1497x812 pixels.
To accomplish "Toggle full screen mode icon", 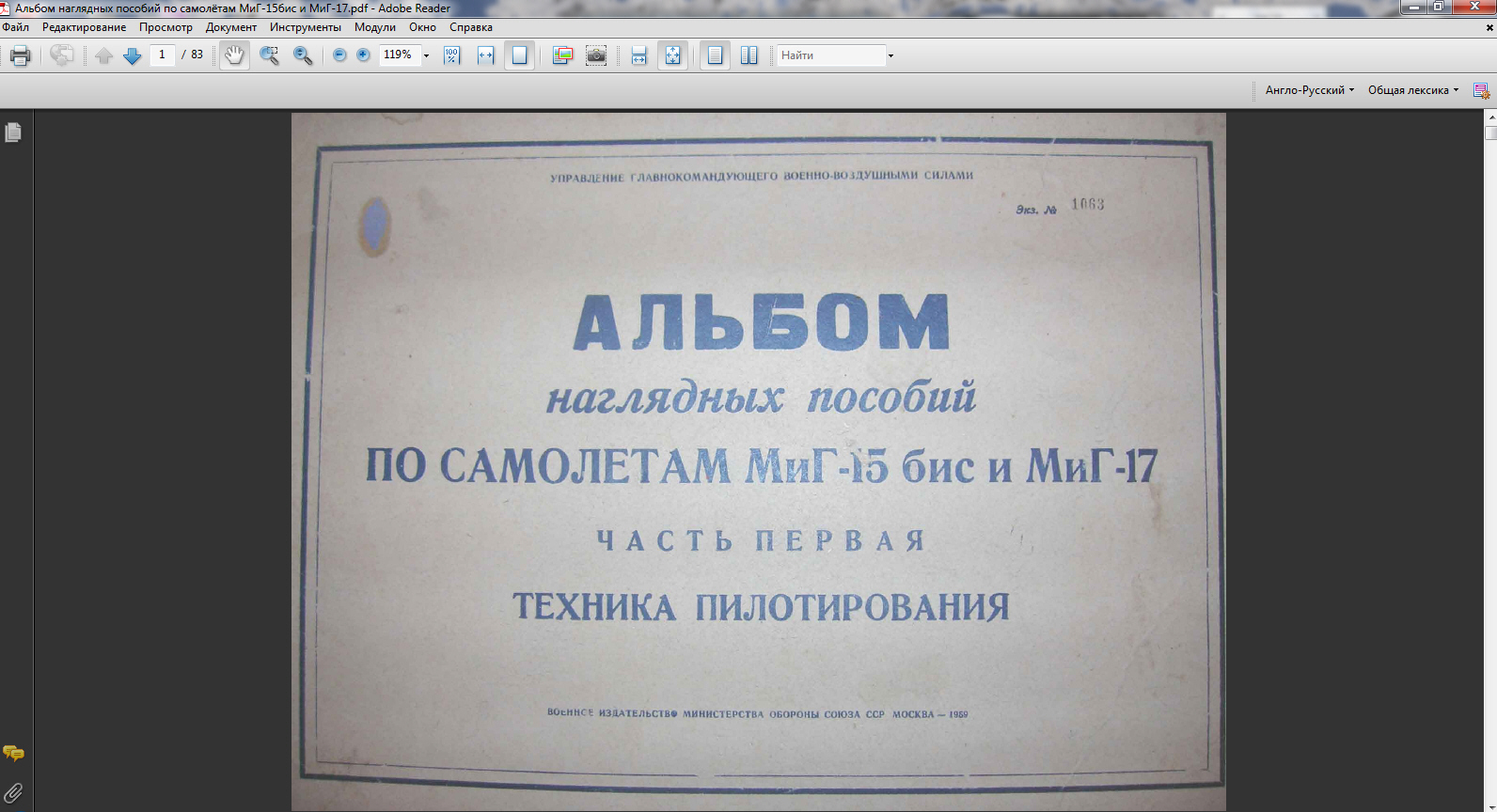I will [673, 55].
